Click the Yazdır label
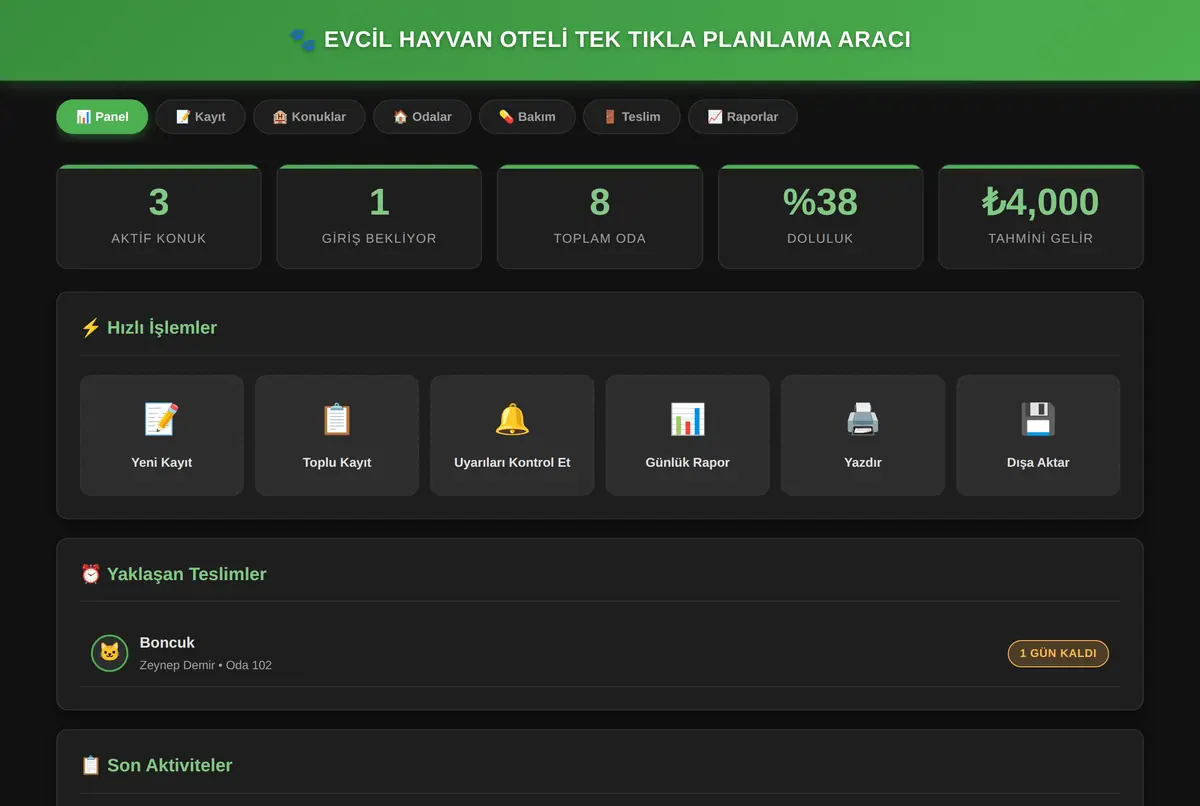The image size is (1200, 806). [x=863, y=463]
